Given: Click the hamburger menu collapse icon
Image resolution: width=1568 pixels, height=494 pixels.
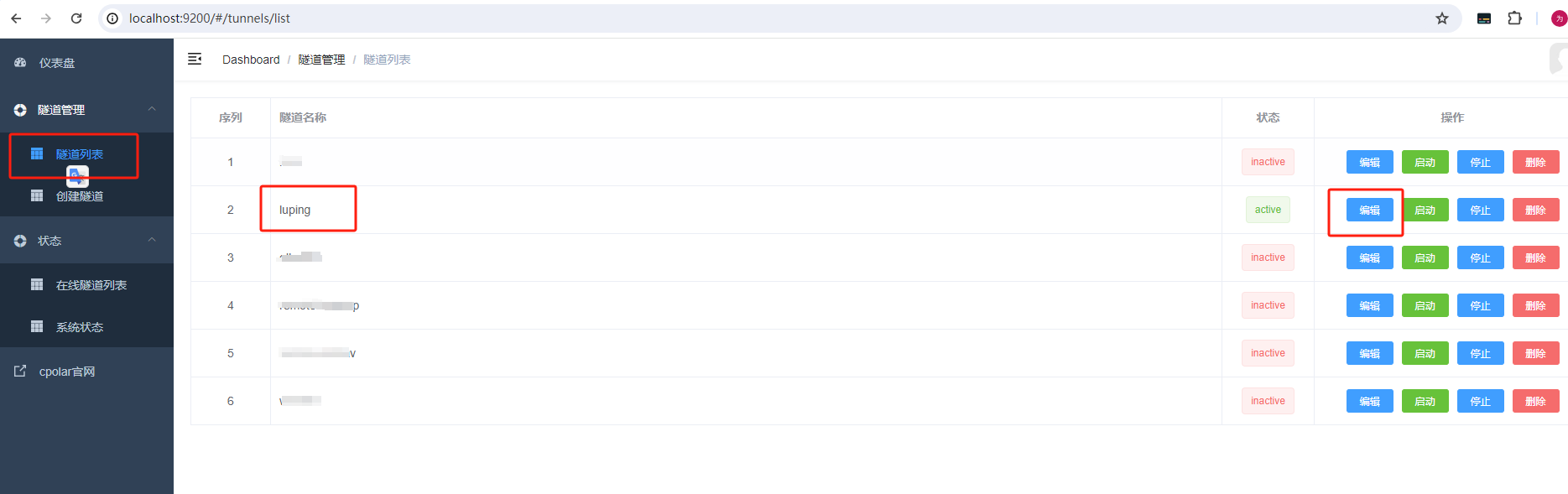Looking at the screenshot, I should coord(195,59).
